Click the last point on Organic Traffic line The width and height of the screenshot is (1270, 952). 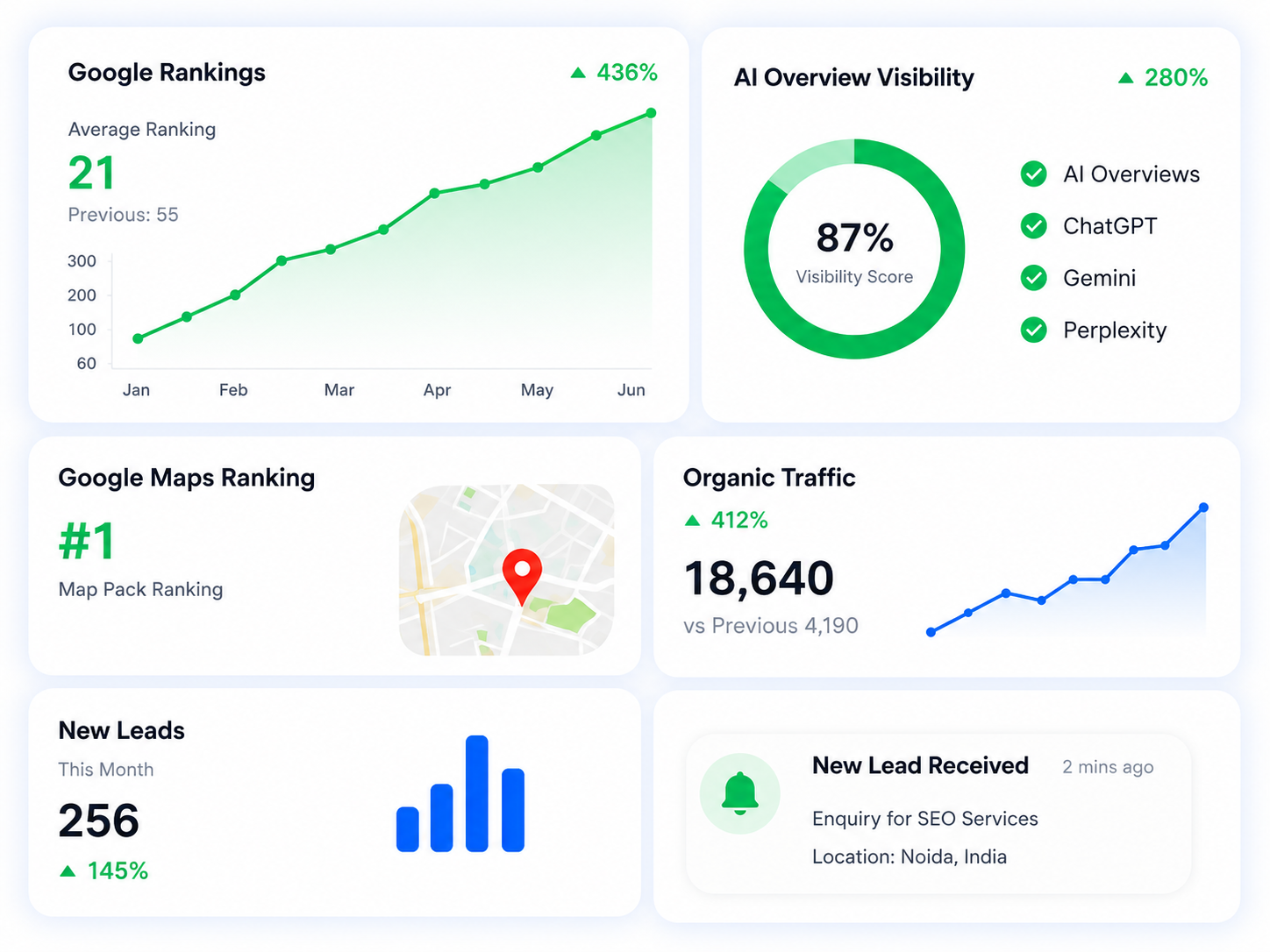(1203, 508)
